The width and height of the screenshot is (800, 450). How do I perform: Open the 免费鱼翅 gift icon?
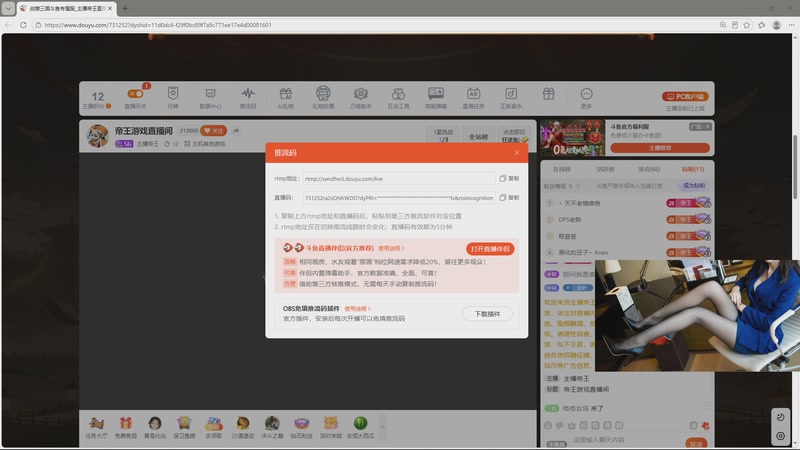[126, 427]
